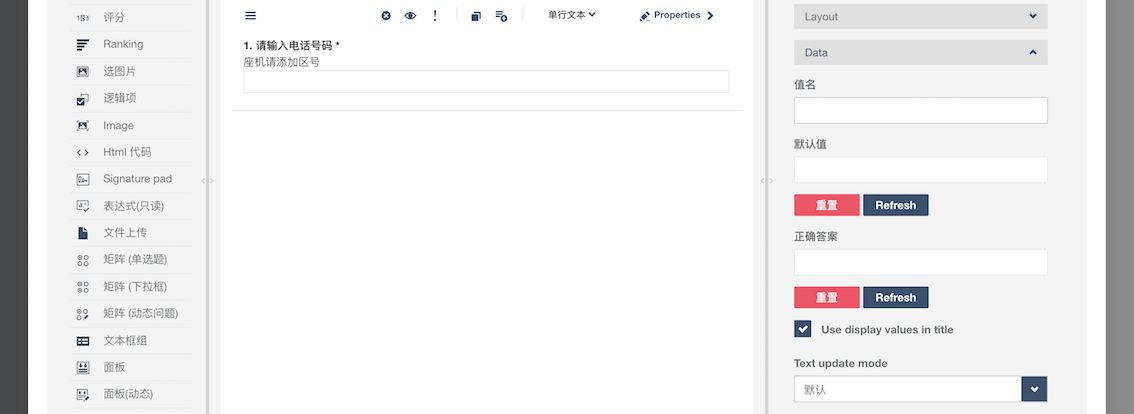The width and height of the screenshot is (1134, 414).
Task: Add a 矩阵 (动态问题) dynamic matrix
Action: [132, 313]
